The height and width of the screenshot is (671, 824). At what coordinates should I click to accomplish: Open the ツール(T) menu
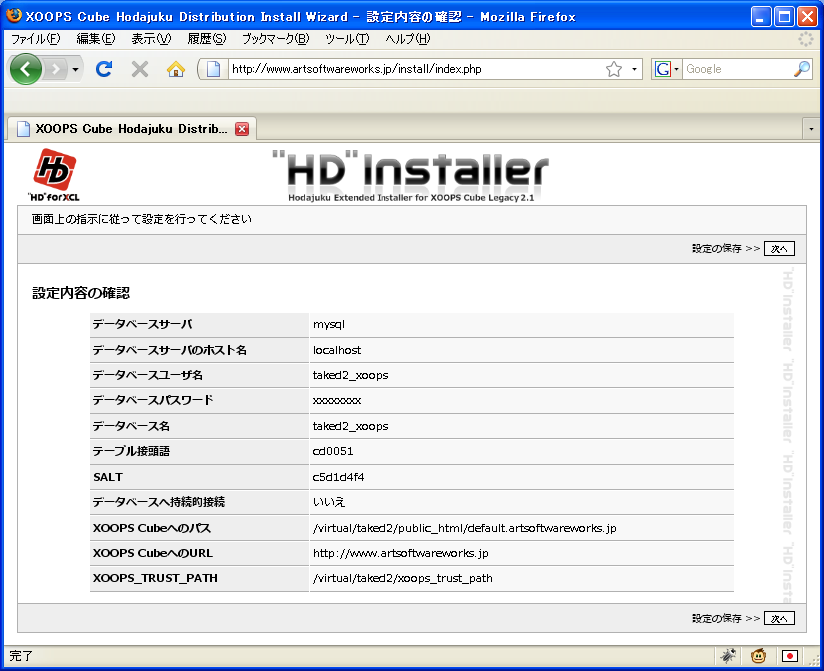(347, 38)
